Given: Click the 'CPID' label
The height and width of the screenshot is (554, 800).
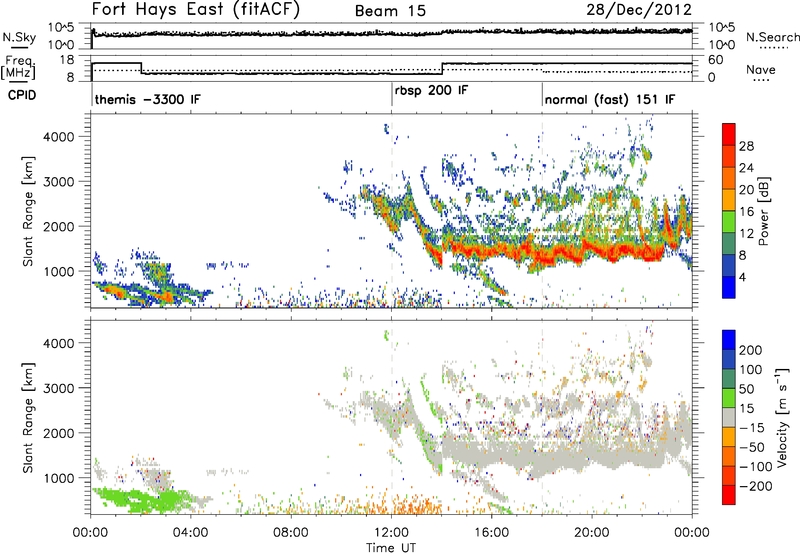Looking at the screenshot, I should point(22,95).
